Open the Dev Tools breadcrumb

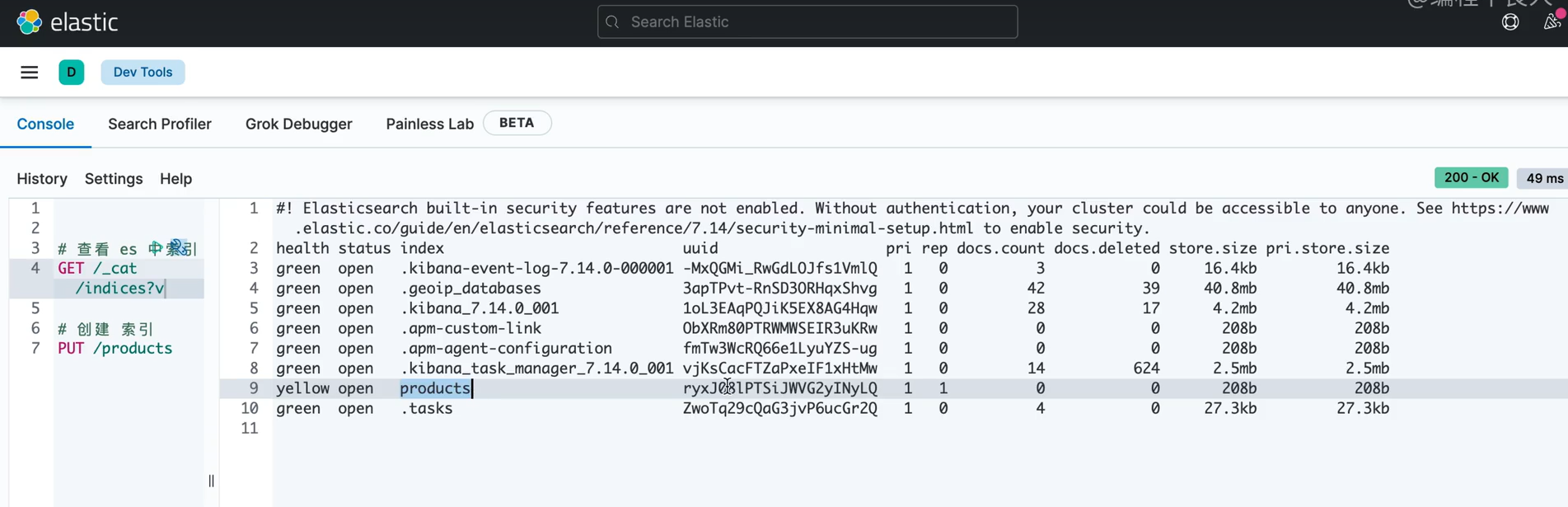pyautogui.click(x=143, y=73)
